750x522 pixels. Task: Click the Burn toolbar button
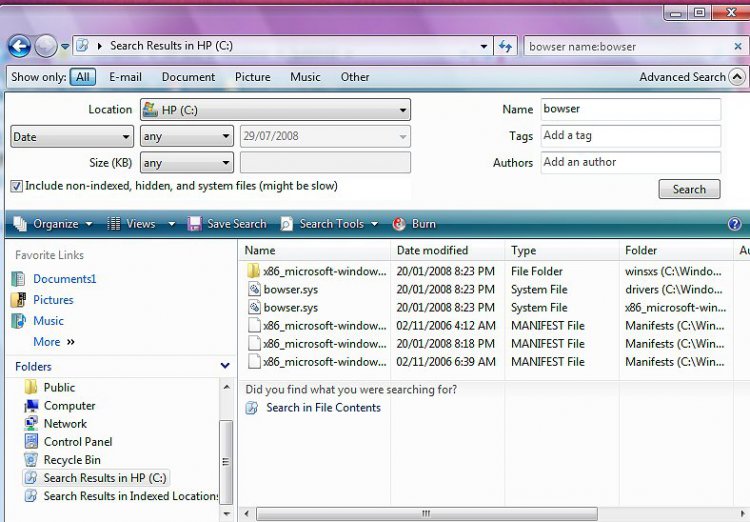(x=414, y=224)
